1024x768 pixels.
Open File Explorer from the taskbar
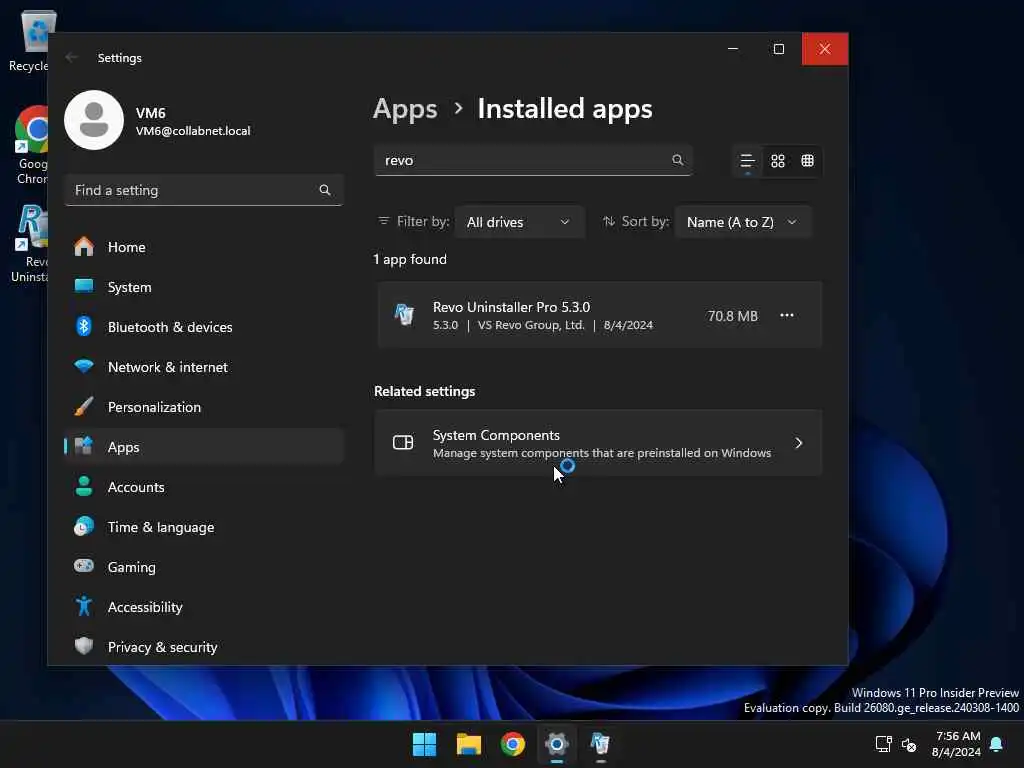coord(468,744)
